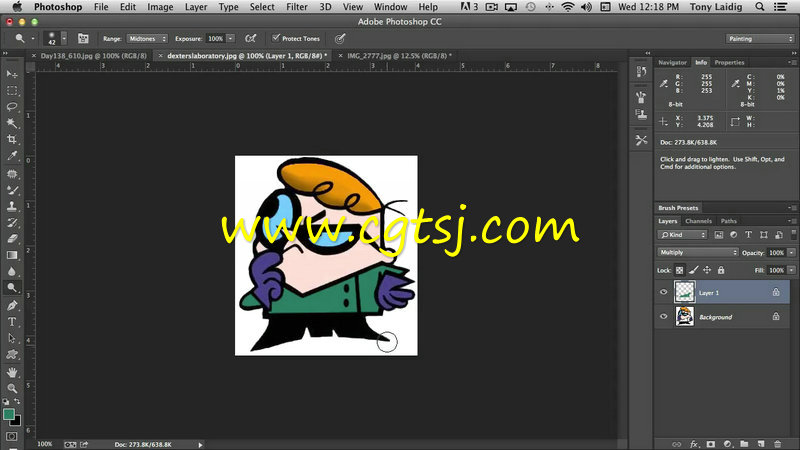Screen dimensions: 800x450
Task: Select the Healing Brush tool
Action: [x=12, y=174]
